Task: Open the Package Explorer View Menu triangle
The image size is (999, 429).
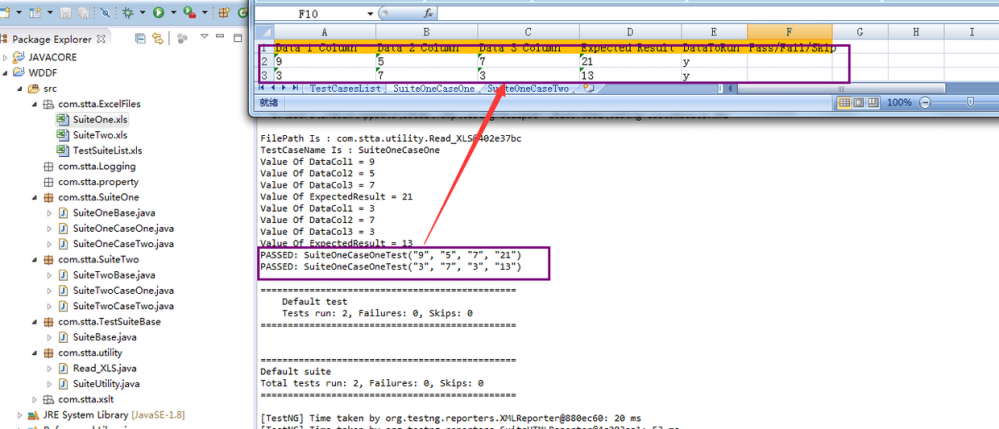Action: point(205,38)
